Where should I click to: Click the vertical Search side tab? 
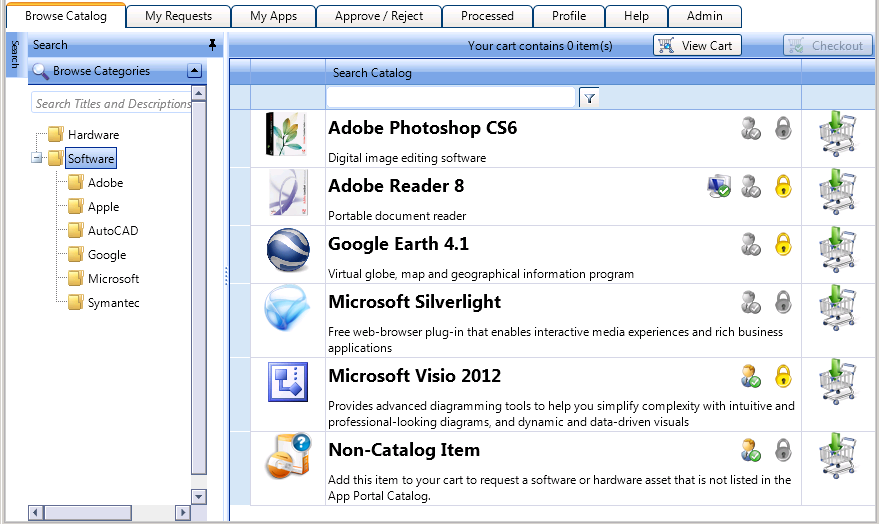(15, 54)
